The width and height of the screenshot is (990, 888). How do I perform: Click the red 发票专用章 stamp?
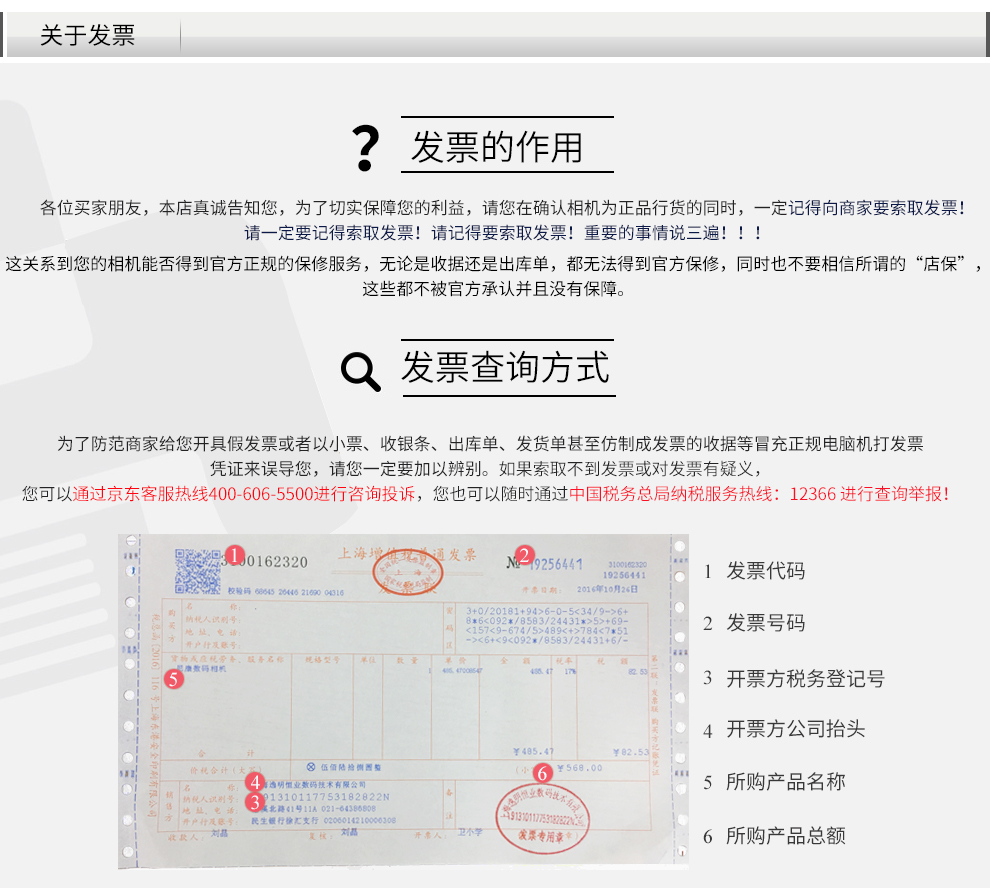click(541, 817)
